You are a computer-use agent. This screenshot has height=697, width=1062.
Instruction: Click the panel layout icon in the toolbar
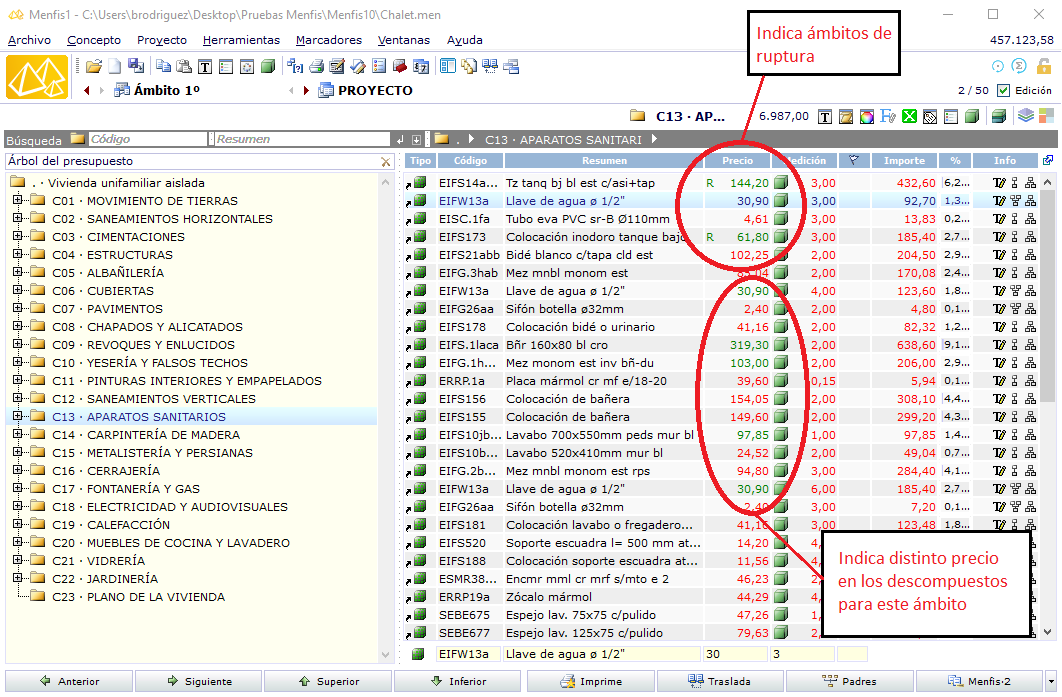click(x=447, y=66)
